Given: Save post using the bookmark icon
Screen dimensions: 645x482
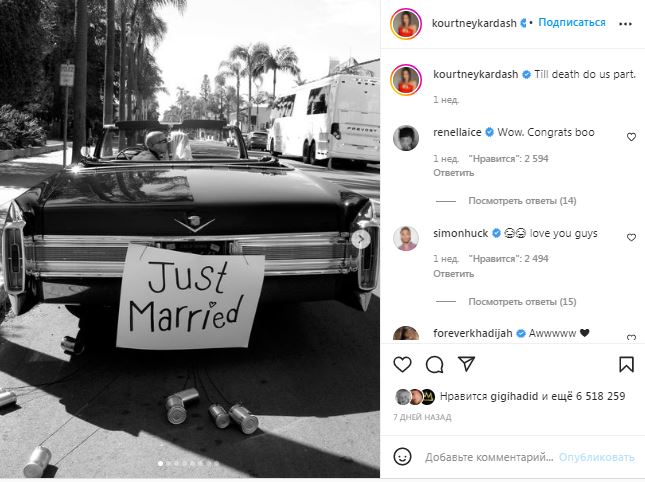Looking at the screenshot, I should pos(626,364).
